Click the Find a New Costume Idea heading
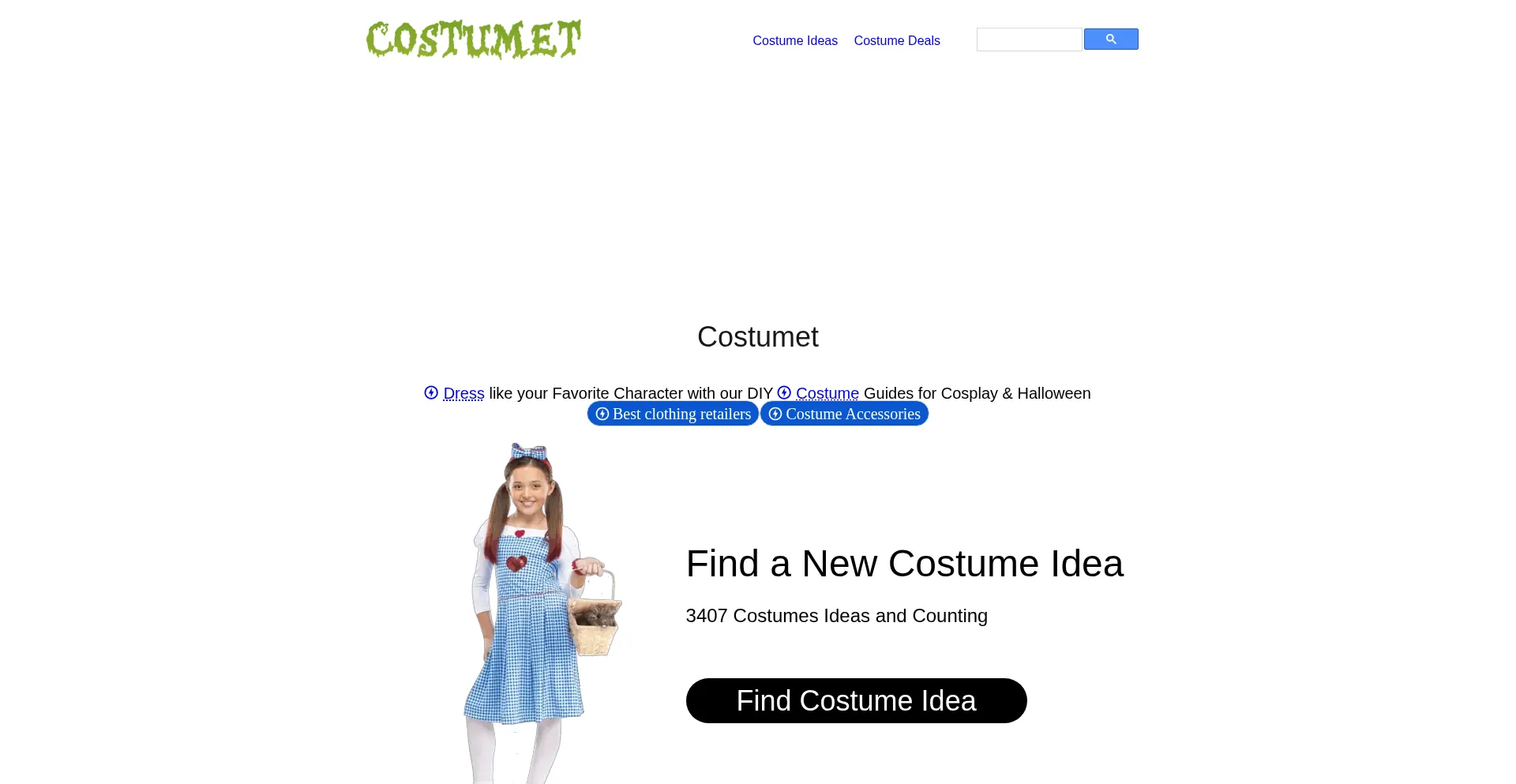Screen dimensions: 1516x784 point(904,564)
